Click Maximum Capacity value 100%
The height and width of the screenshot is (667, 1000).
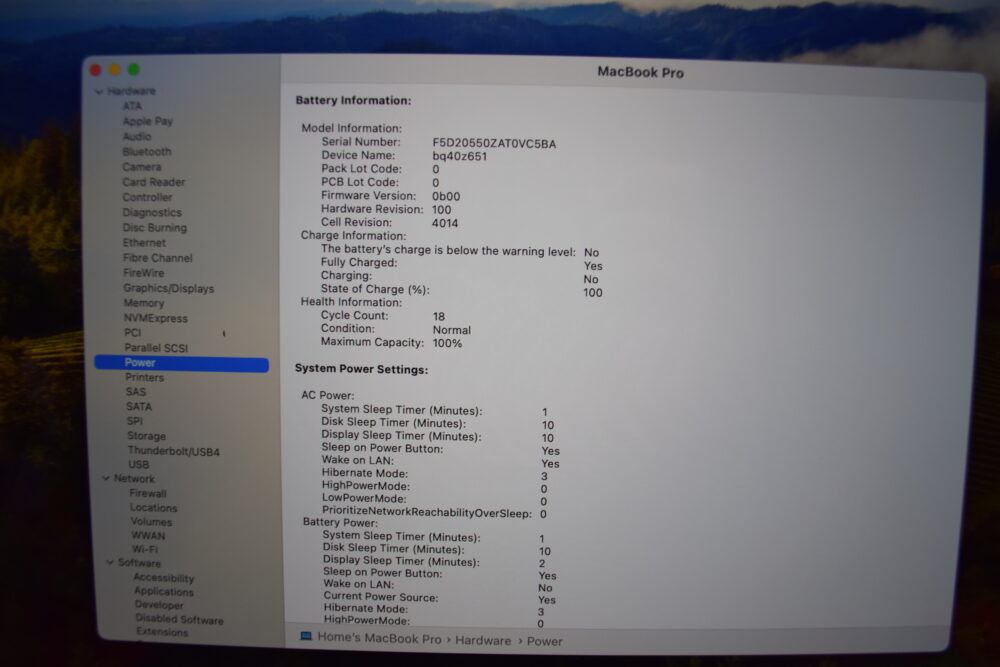point(447,344)
